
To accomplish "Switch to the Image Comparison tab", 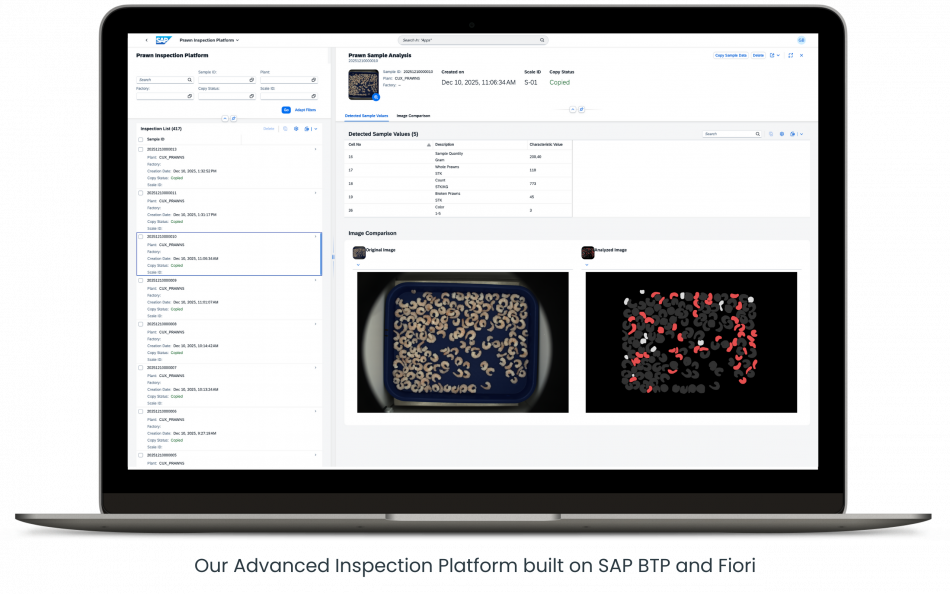I will coord(413,116).
